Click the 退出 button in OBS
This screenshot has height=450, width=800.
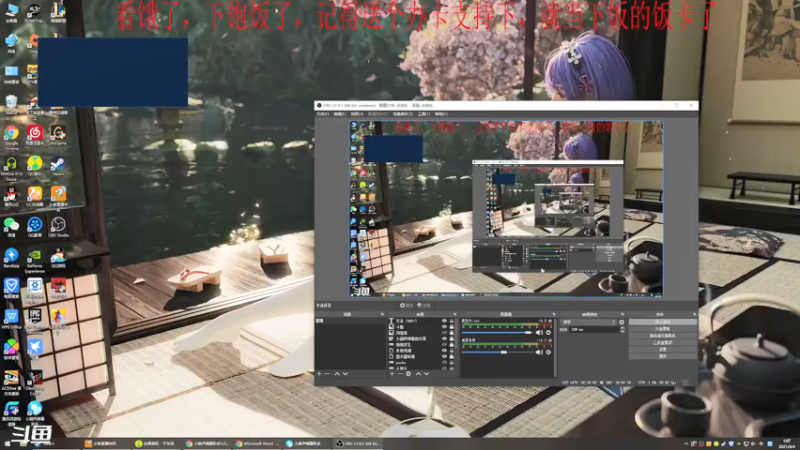[x=662, y=356]
